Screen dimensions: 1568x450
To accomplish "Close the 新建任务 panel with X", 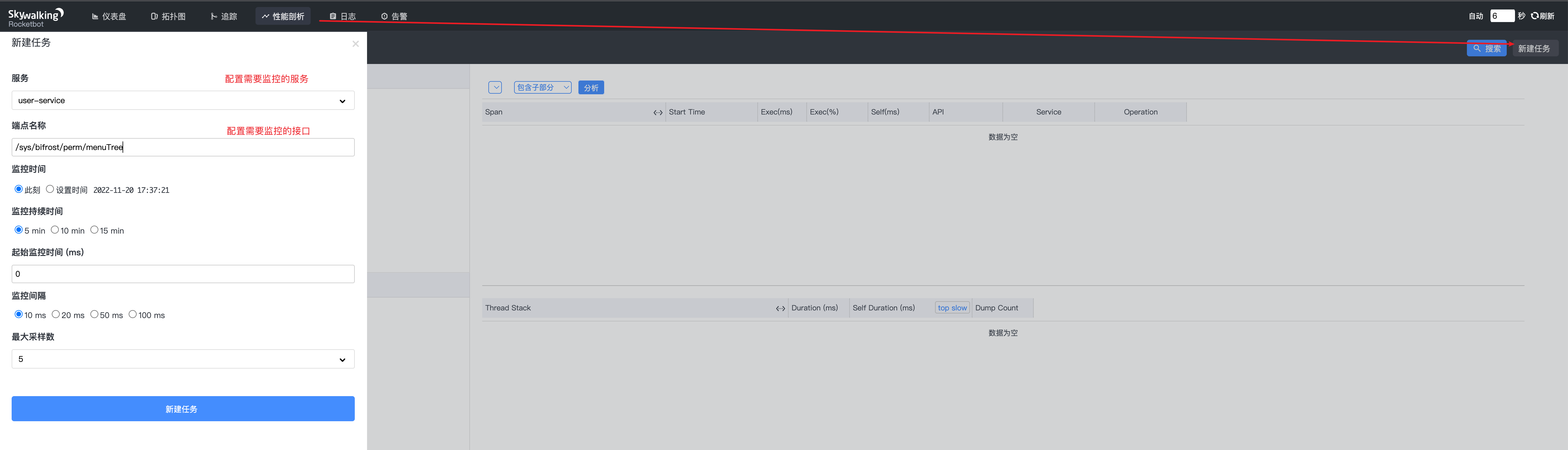I will click(355, 44).
